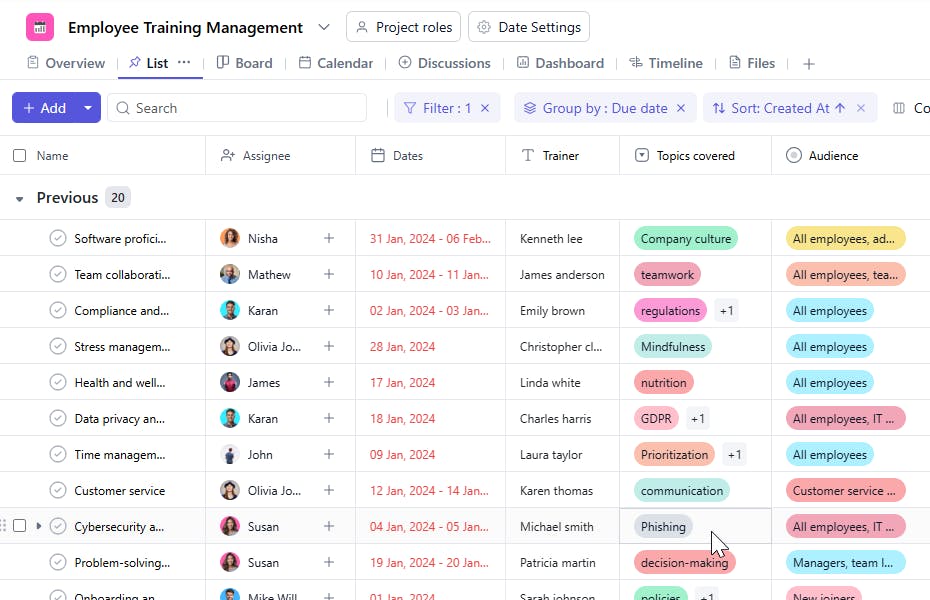930x600 pixels.
Task: Open the date 28 Jan, 2024
Action: 403,347
